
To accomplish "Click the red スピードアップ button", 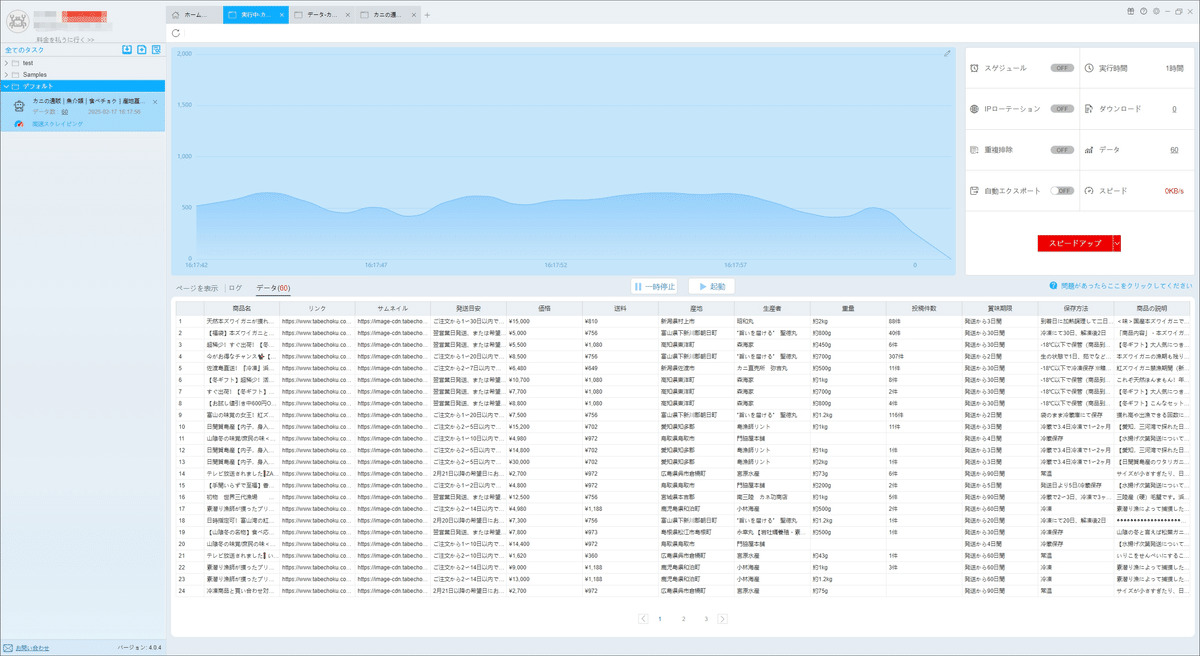I will [1075, 243].
